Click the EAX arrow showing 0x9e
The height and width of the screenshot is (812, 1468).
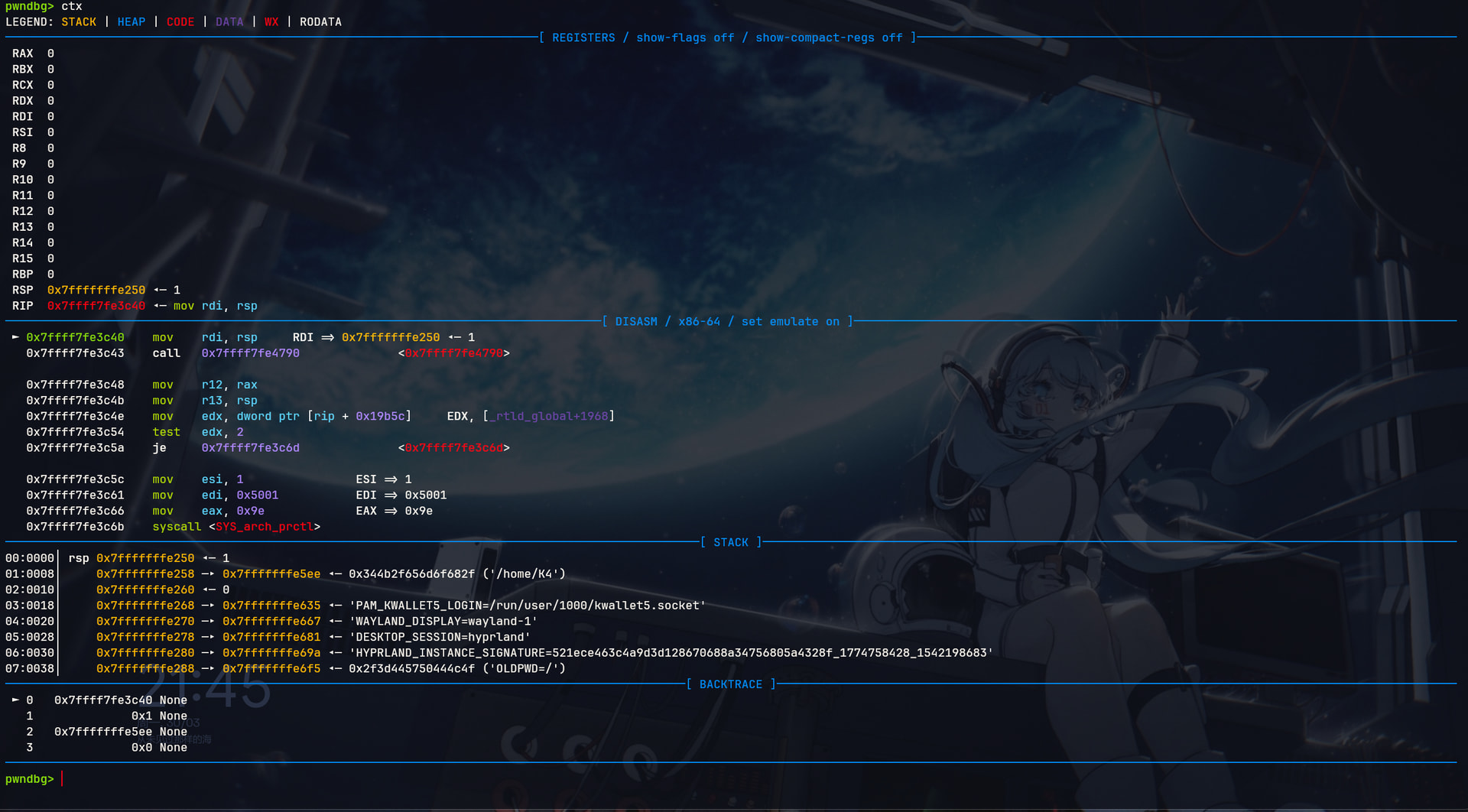pyautogui.click(x=391, y=511)
